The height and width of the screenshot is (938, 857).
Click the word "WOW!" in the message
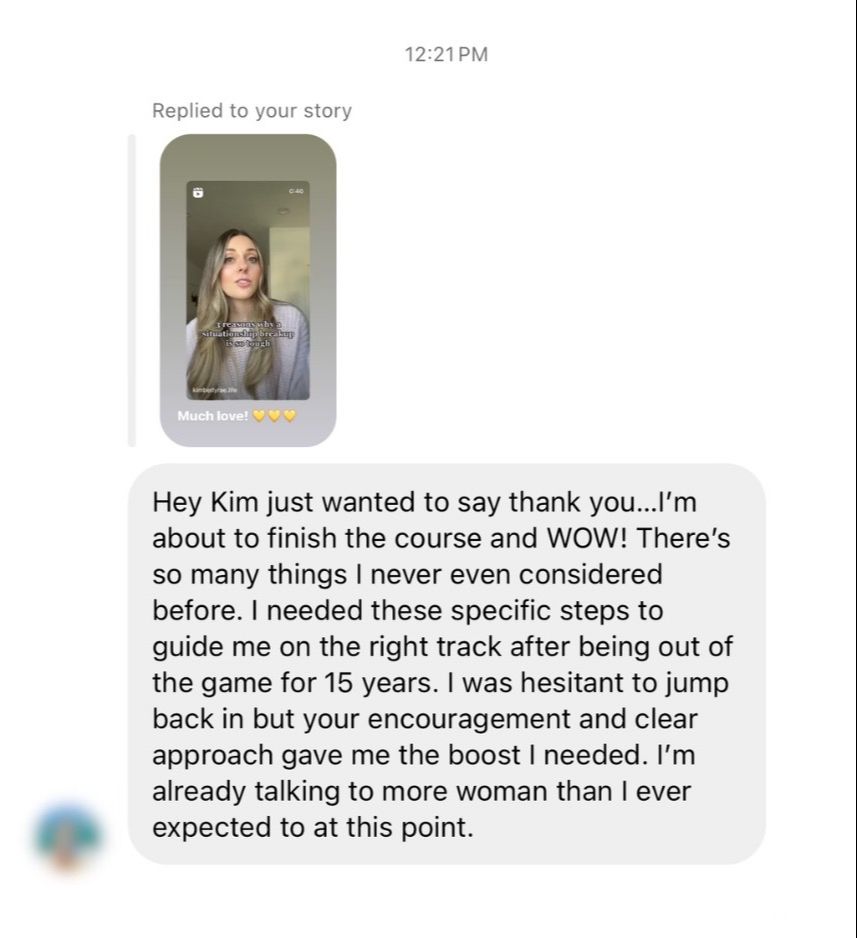(588, 538)
